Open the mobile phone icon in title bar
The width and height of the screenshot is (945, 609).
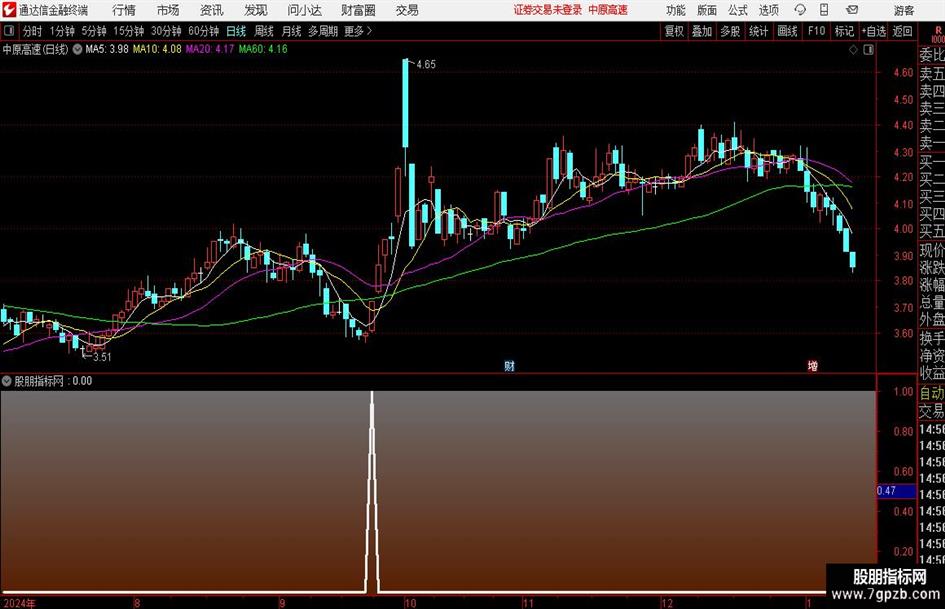point(824,10)
